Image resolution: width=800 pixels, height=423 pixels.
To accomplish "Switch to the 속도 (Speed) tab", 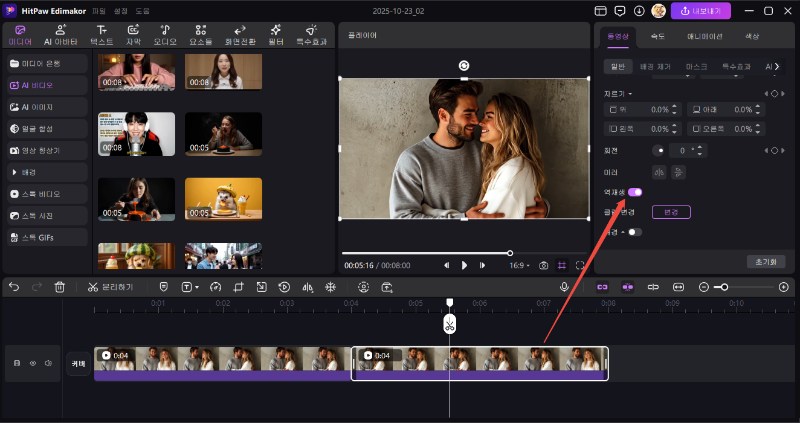I will click(x=657, y=36).
